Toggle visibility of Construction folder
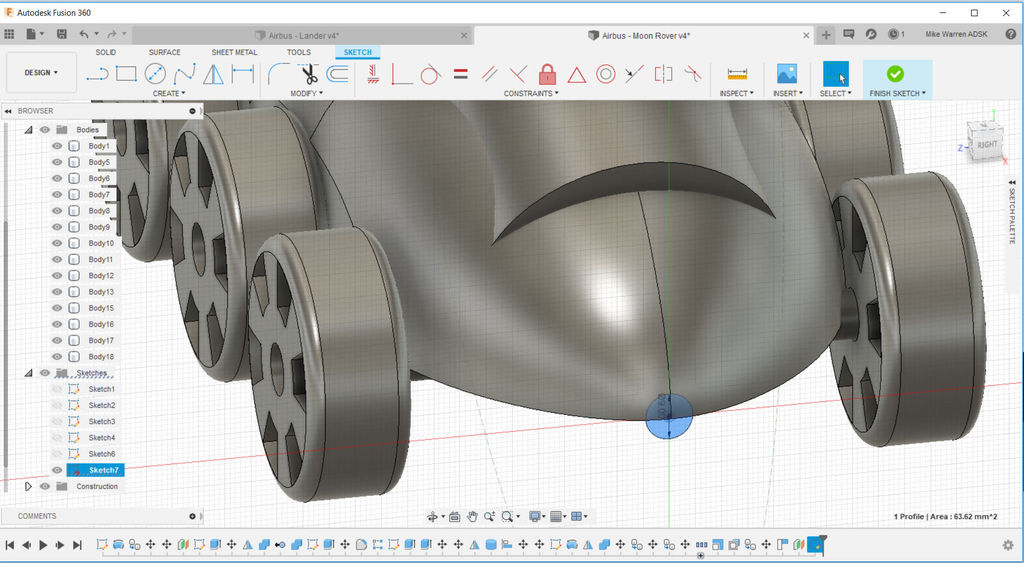The image size is (1024, 563). tap(44, 487)
